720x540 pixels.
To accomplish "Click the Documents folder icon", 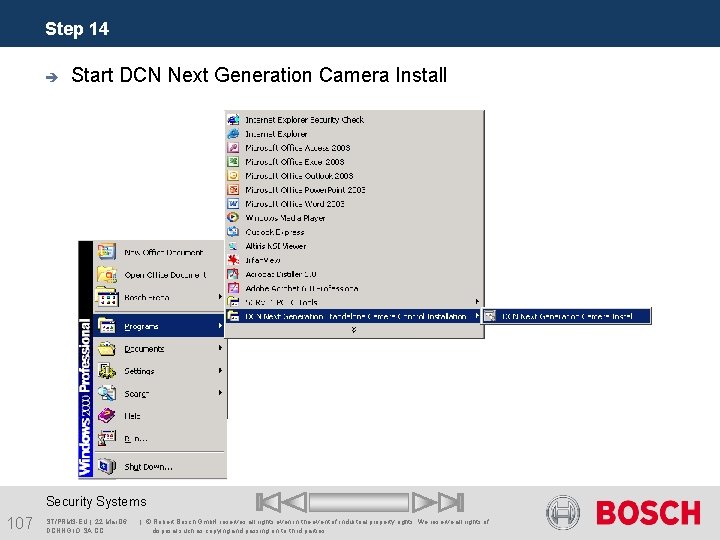I will tap(107, 349).
